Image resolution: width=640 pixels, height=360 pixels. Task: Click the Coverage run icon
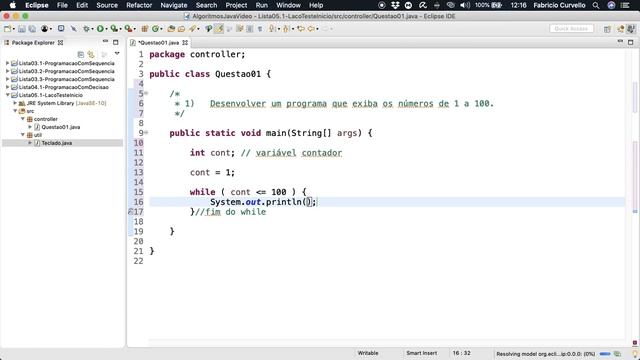[x=114, y=29]
